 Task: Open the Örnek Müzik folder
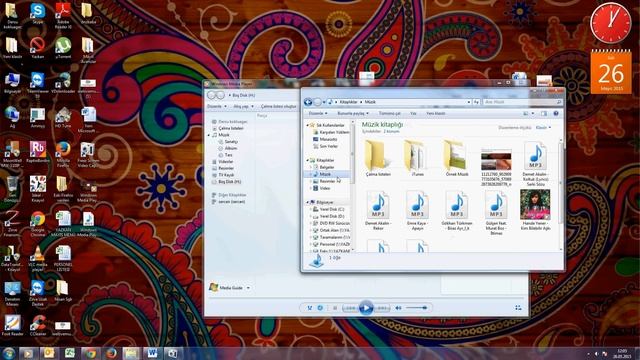(x=456, y=158)
